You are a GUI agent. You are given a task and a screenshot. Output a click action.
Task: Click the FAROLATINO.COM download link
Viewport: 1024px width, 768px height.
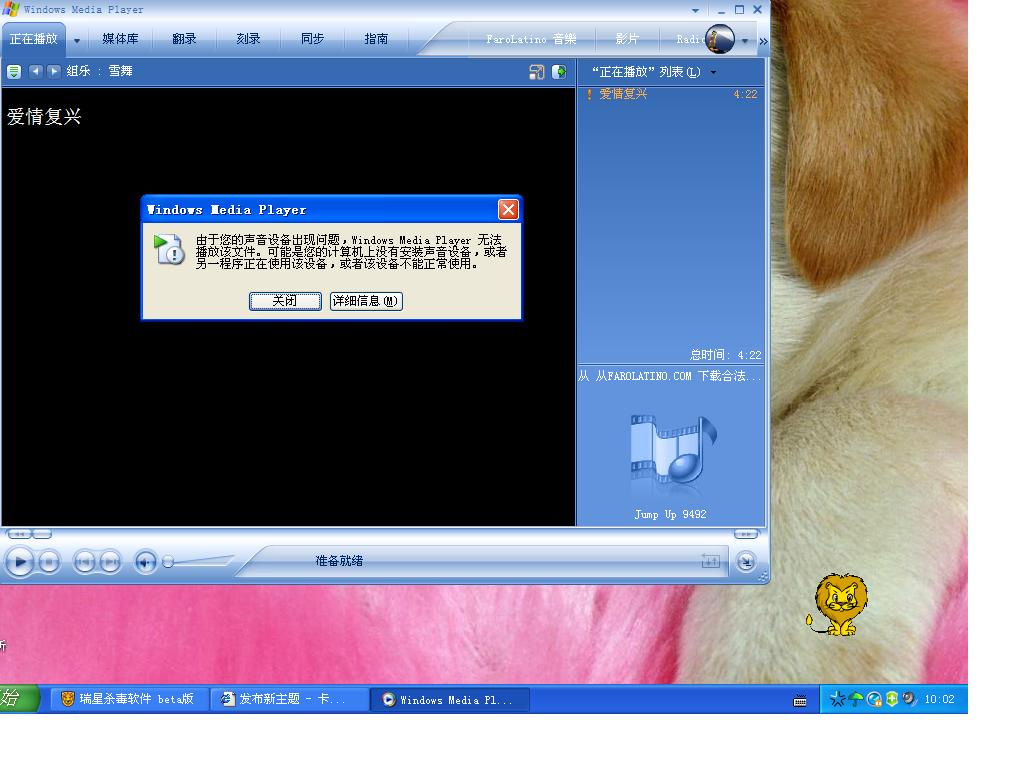[x=671, y=376]
